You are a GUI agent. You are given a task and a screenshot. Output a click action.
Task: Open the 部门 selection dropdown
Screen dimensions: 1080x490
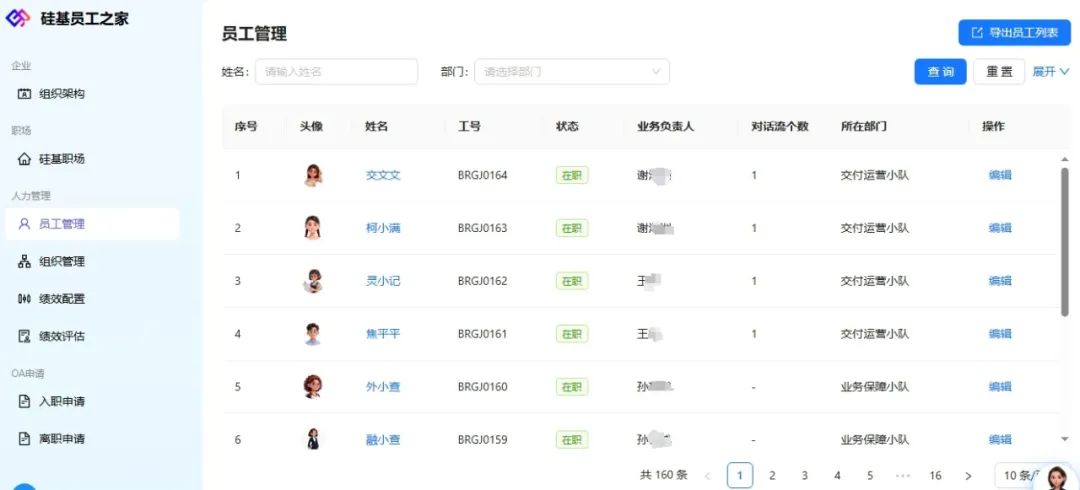tap(571, 72)
